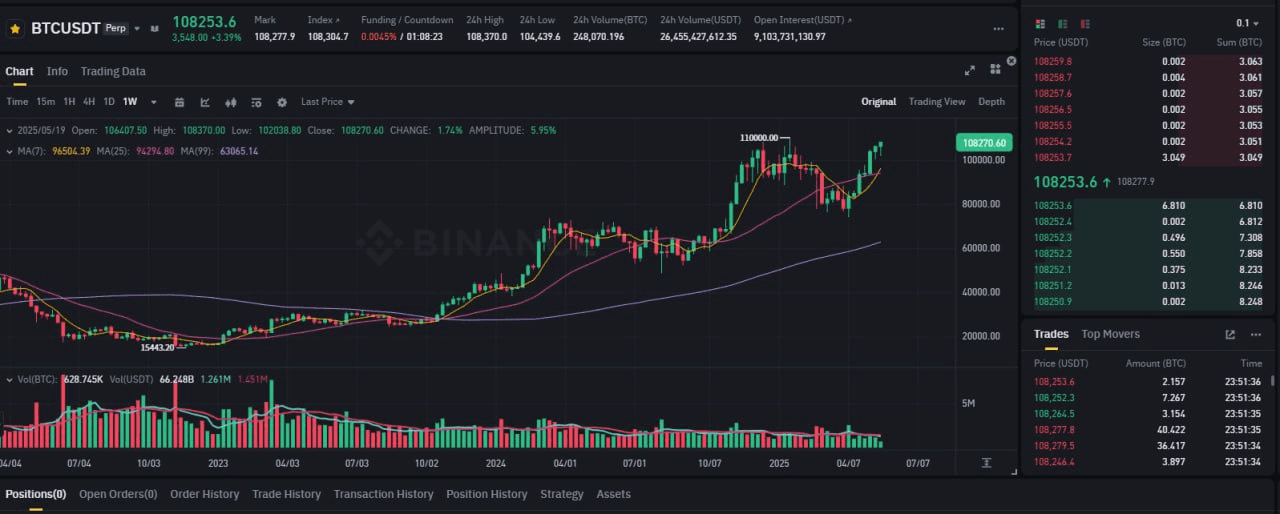Click trade row with amount 40.422

1148,429
